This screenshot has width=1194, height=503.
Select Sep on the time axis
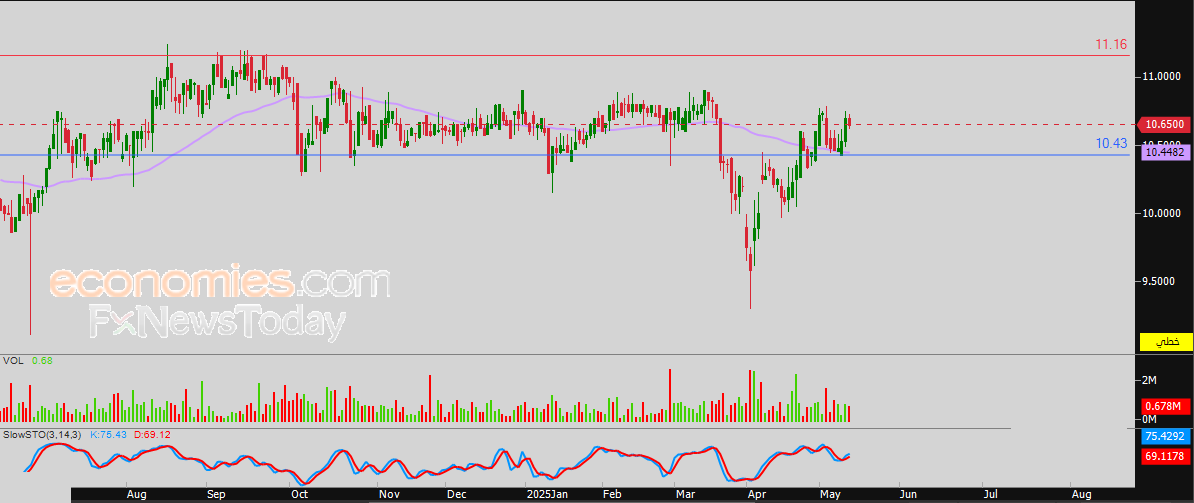tap(217, 495)
